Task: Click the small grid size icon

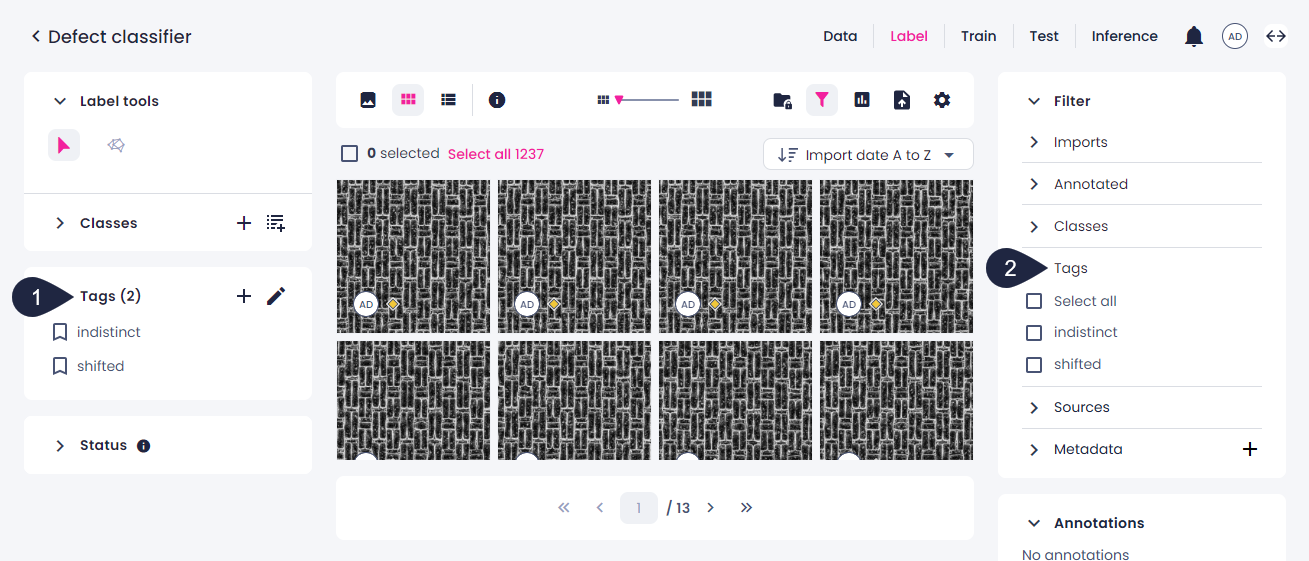Action: pyautogui.click(x=603, y=100)
